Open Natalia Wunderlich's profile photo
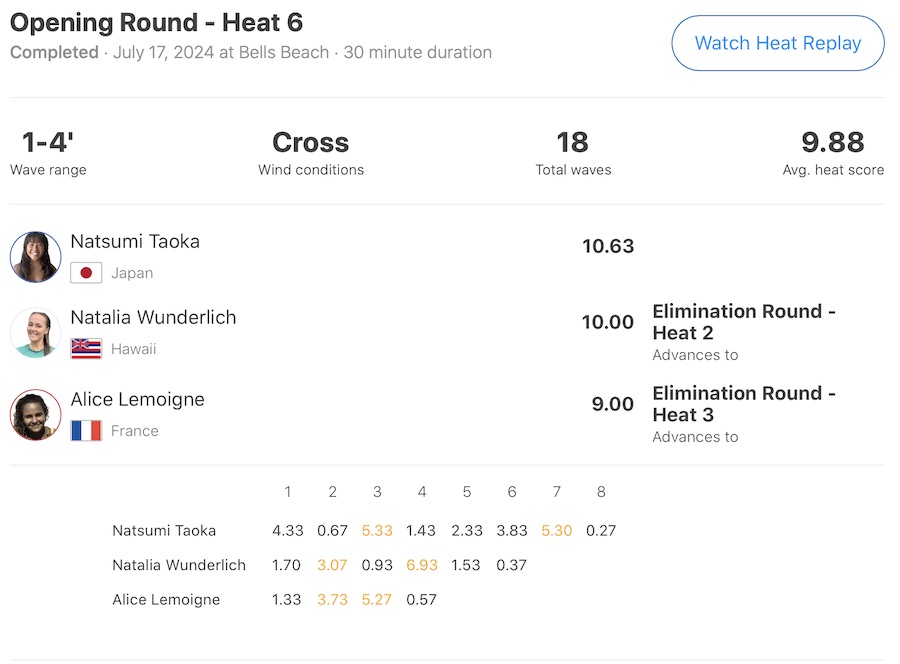 36,333
